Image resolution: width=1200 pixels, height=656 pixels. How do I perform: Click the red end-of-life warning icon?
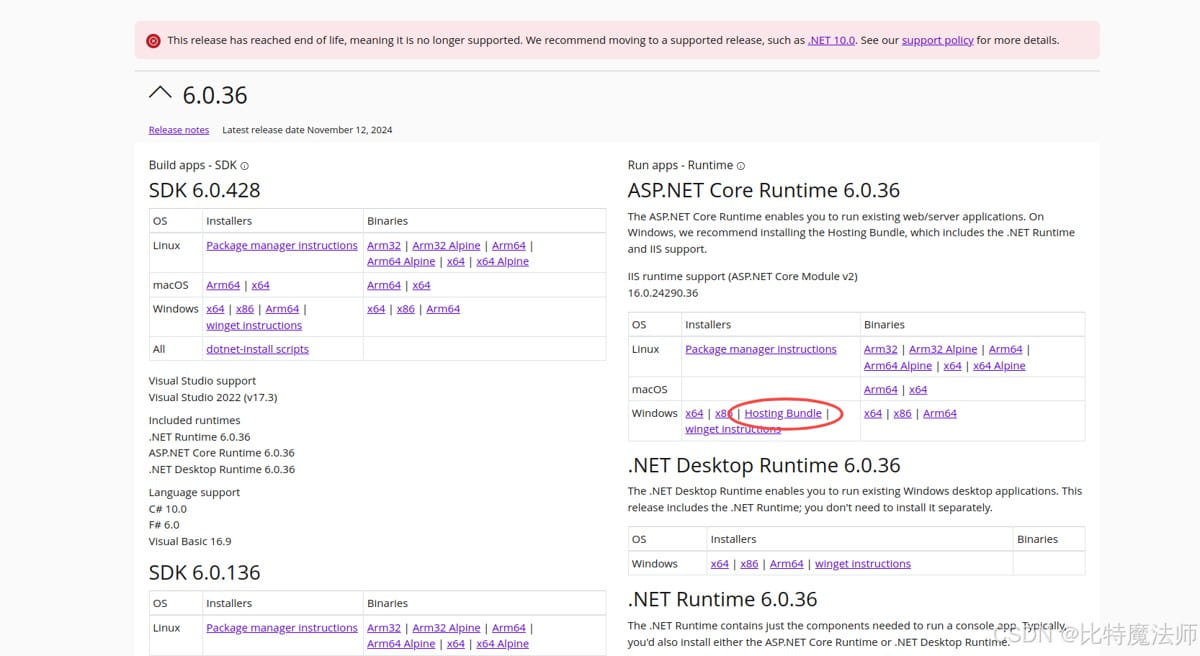click(153, 41)
